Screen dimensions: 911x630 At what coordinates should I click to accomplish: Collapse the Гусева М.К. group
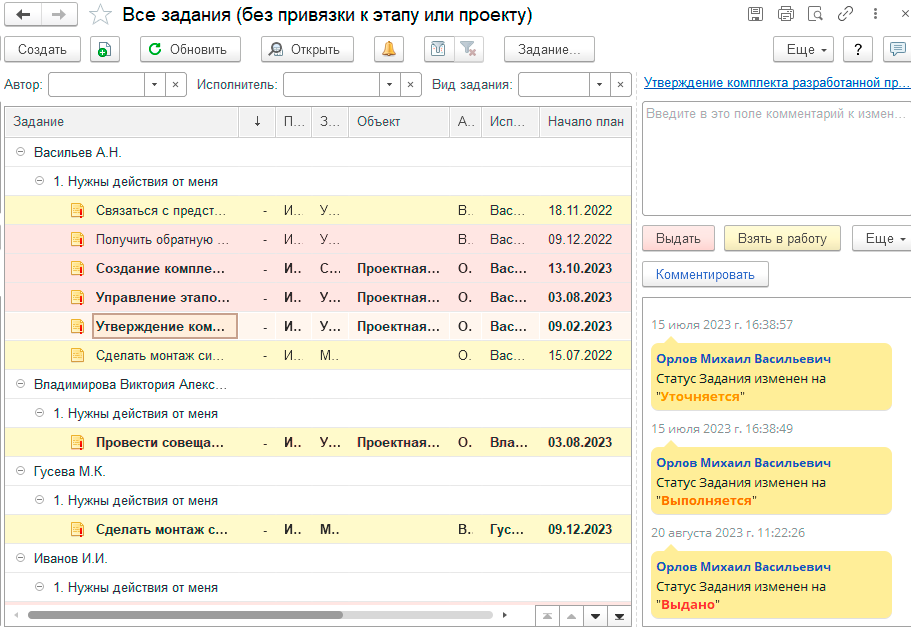[21, 472]
